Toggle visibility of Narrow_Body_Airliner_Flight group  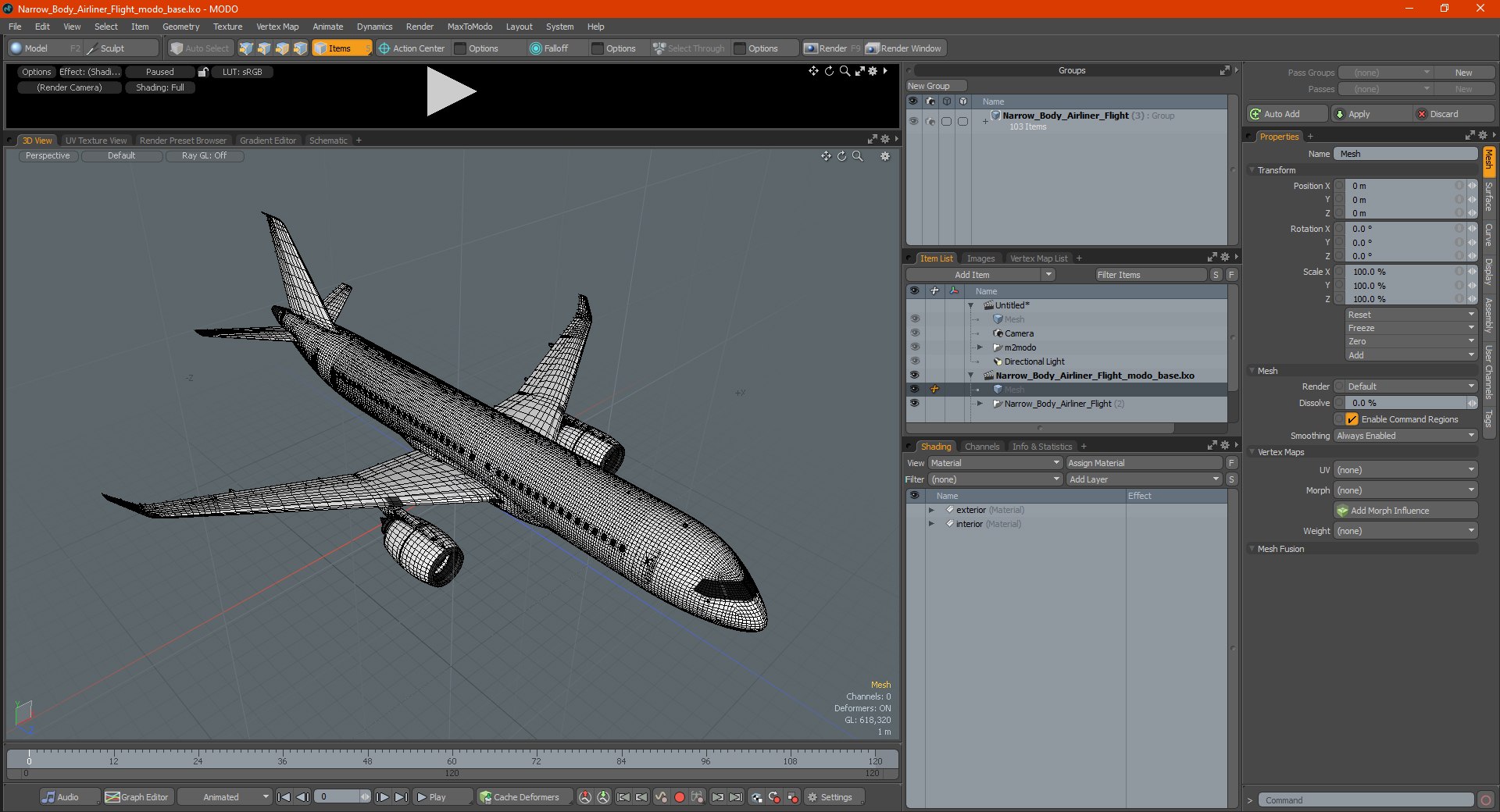tap(913, 121)
